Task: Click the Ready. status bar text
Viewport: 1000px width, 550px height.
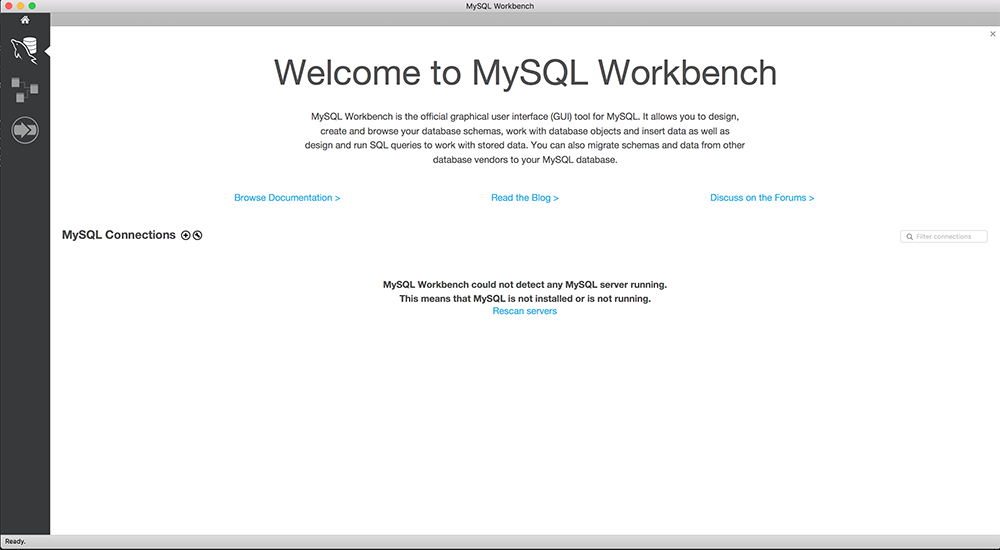Action: point(15,541)
